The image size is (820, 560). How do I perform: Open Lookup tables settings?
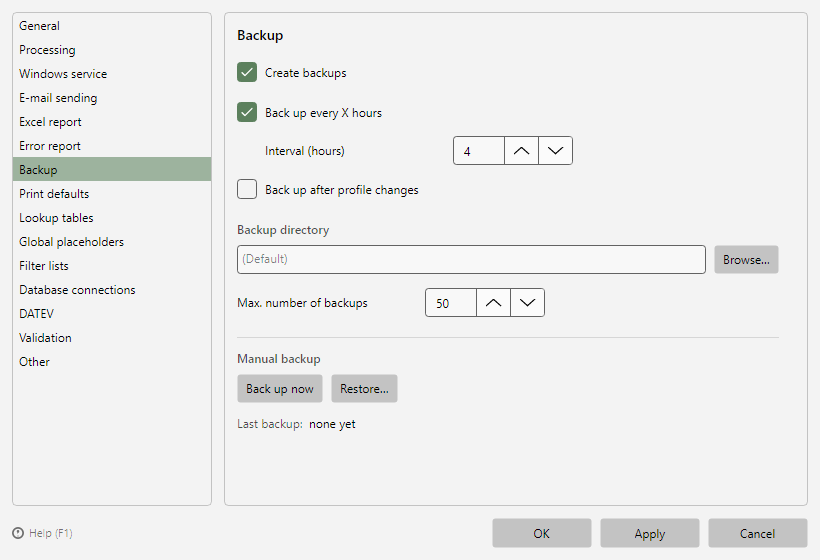pyautogui.click(x=112, y=218)
